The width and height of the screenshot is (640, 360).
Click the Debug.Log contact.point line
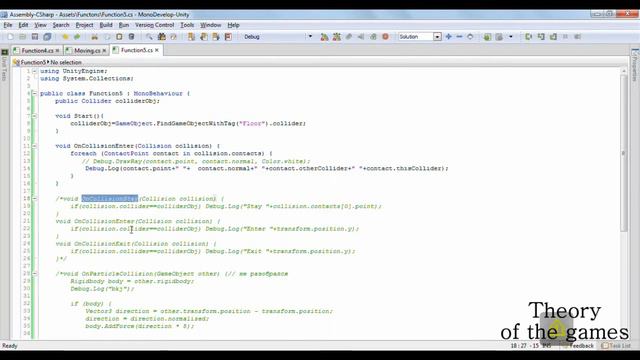[x=267, y=168]
